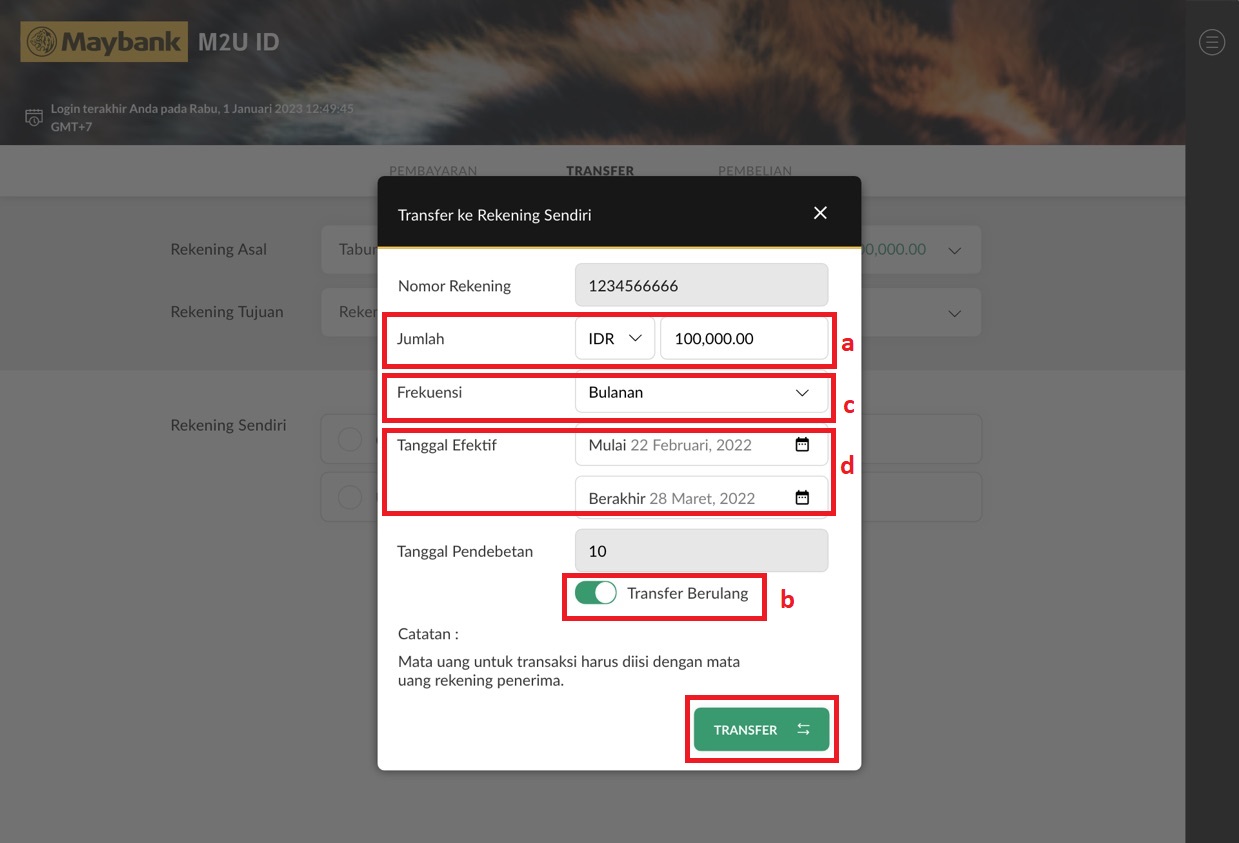Click the Tanggal Pendebetan field

701,551
